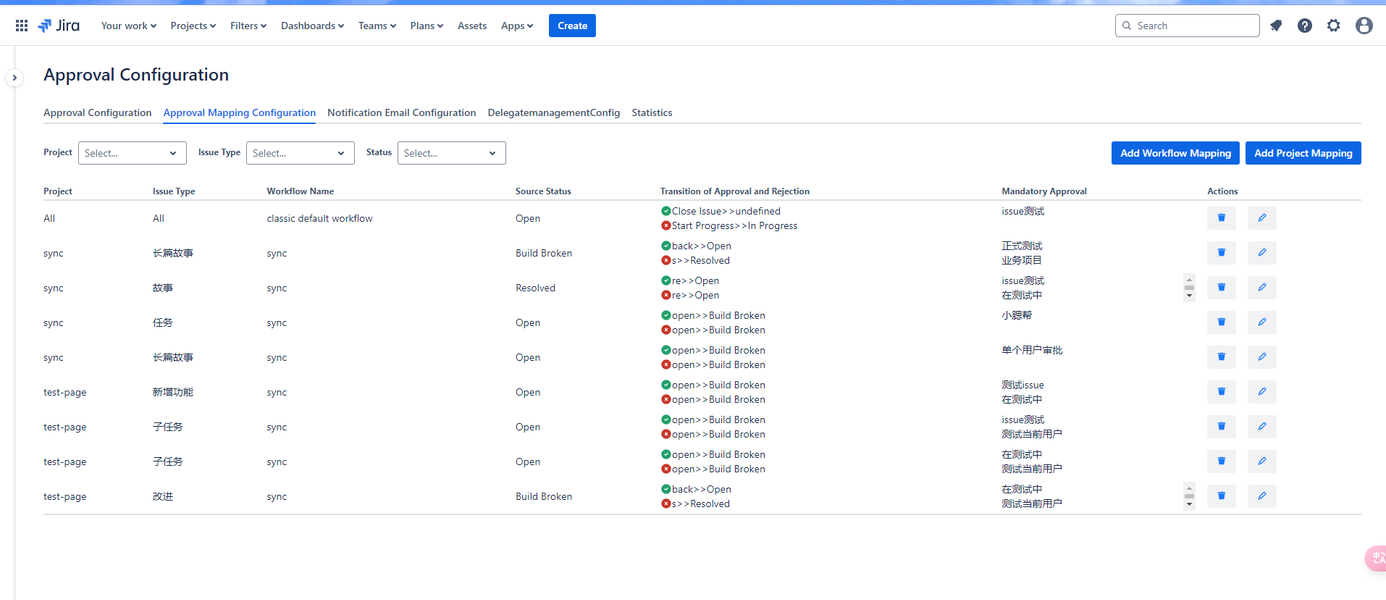The height and width of the screenshot is (600, 1386).
Task: Click Add Workflow Mapping
Action: point(1175,153)
